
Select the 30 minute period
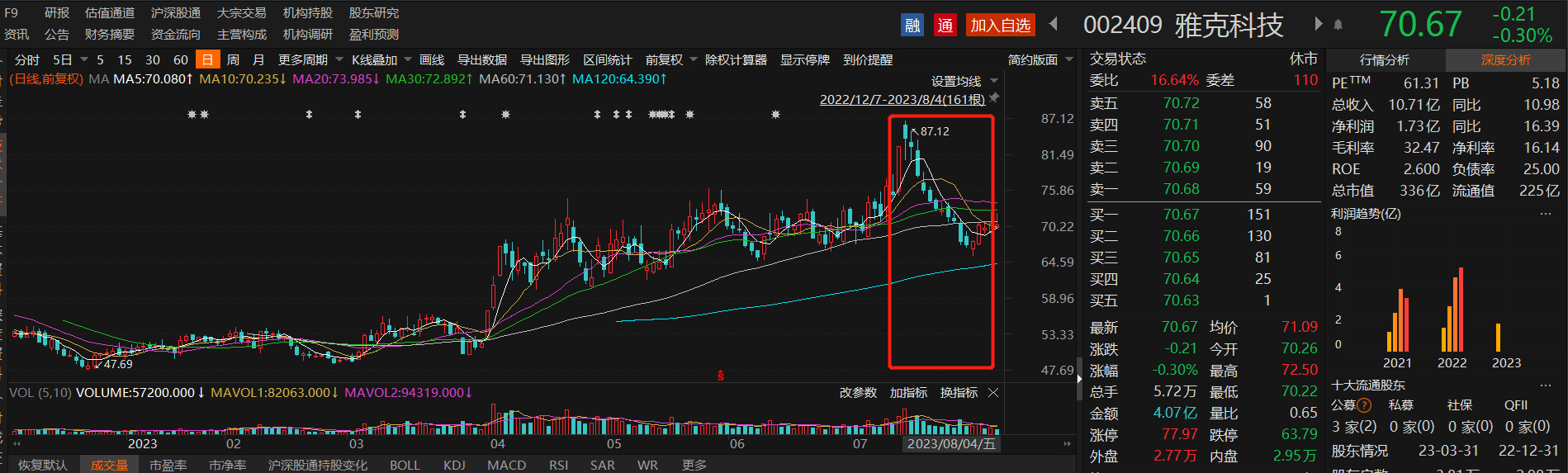tap(153, 60)
